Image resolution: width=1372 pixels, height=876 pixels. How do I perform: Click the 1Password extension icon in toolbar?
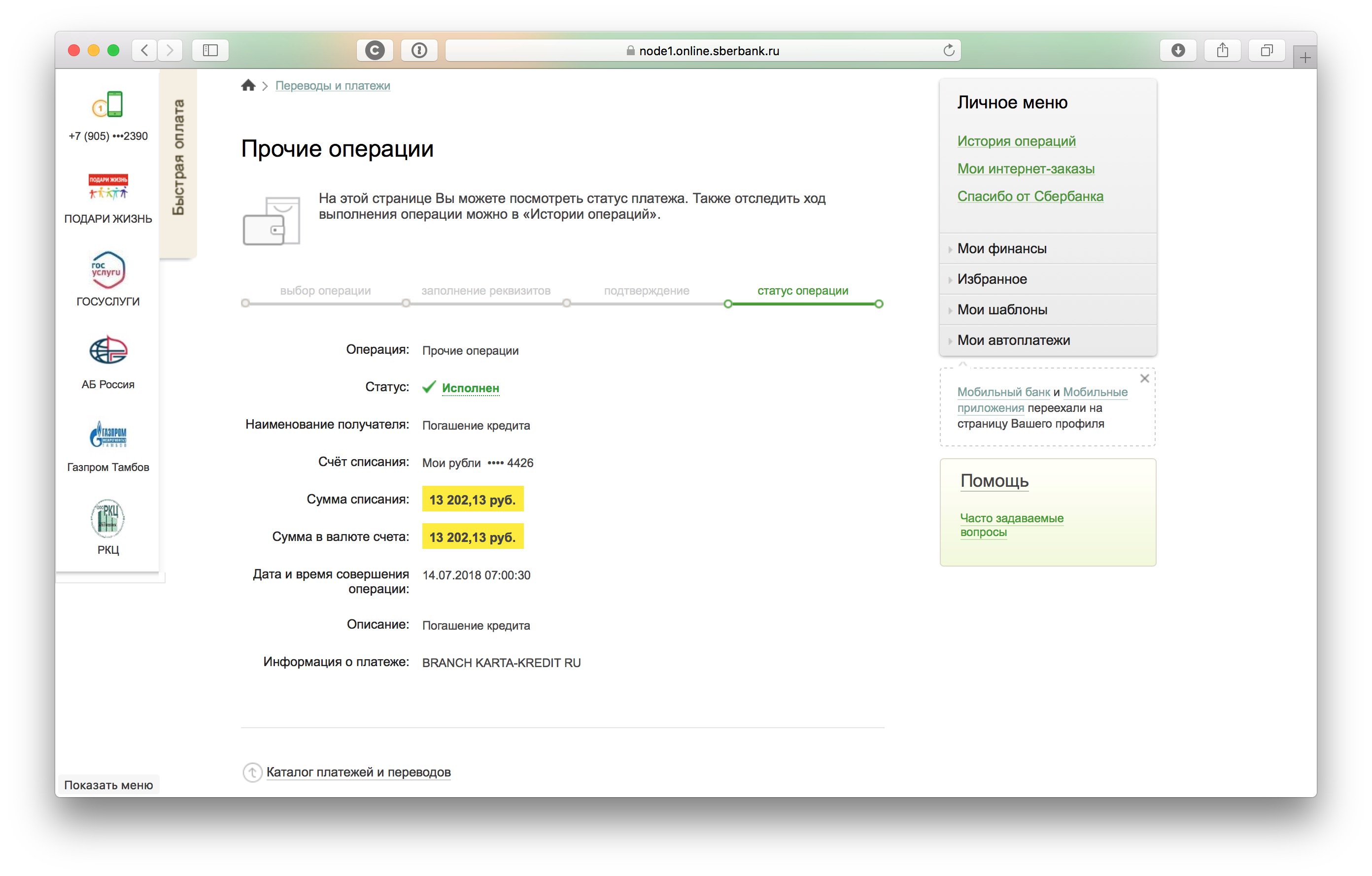click(419, 50)
